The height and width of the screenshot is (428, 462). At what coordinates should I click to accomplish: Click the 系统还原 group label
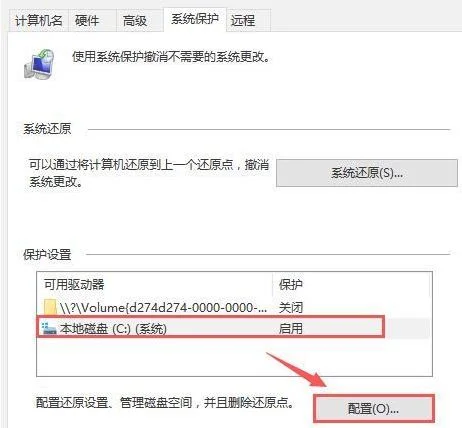pos(47,129)
